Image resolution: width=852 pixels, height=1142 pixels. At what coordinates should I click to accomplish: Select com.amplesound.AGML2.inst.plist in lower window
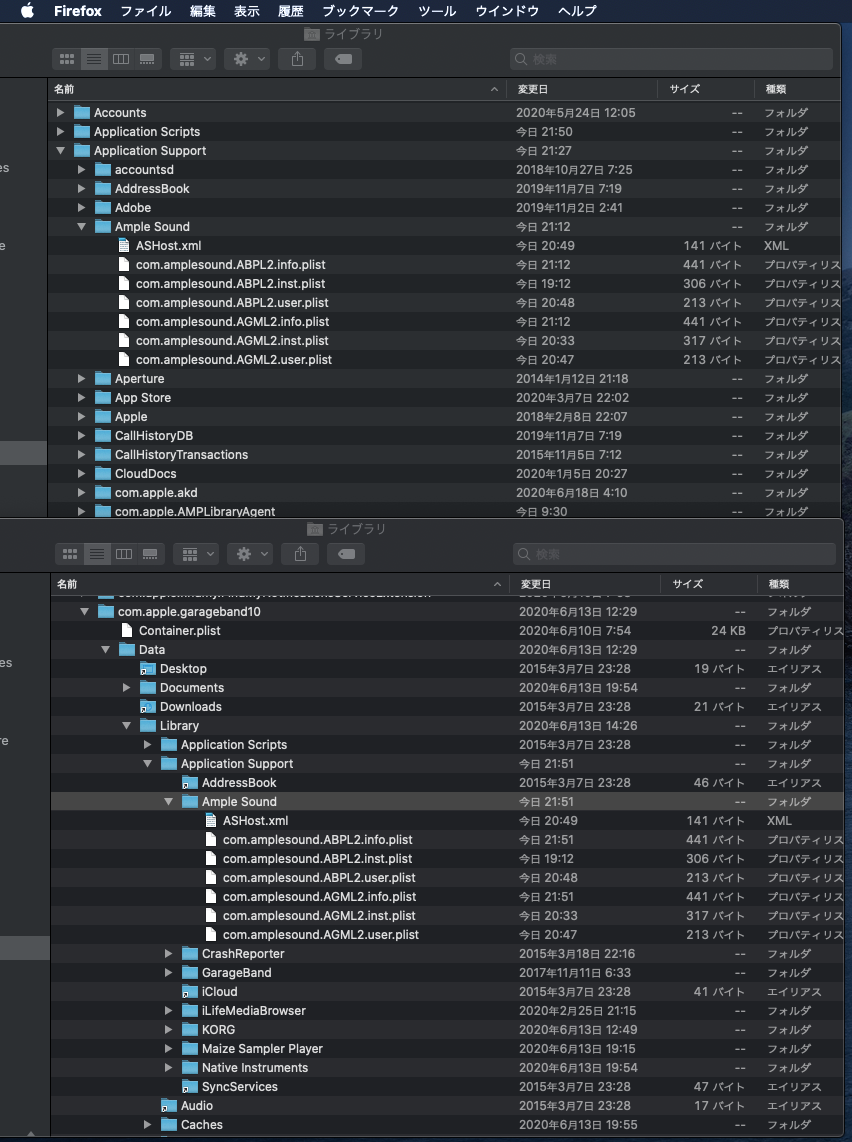coord(319,915)
